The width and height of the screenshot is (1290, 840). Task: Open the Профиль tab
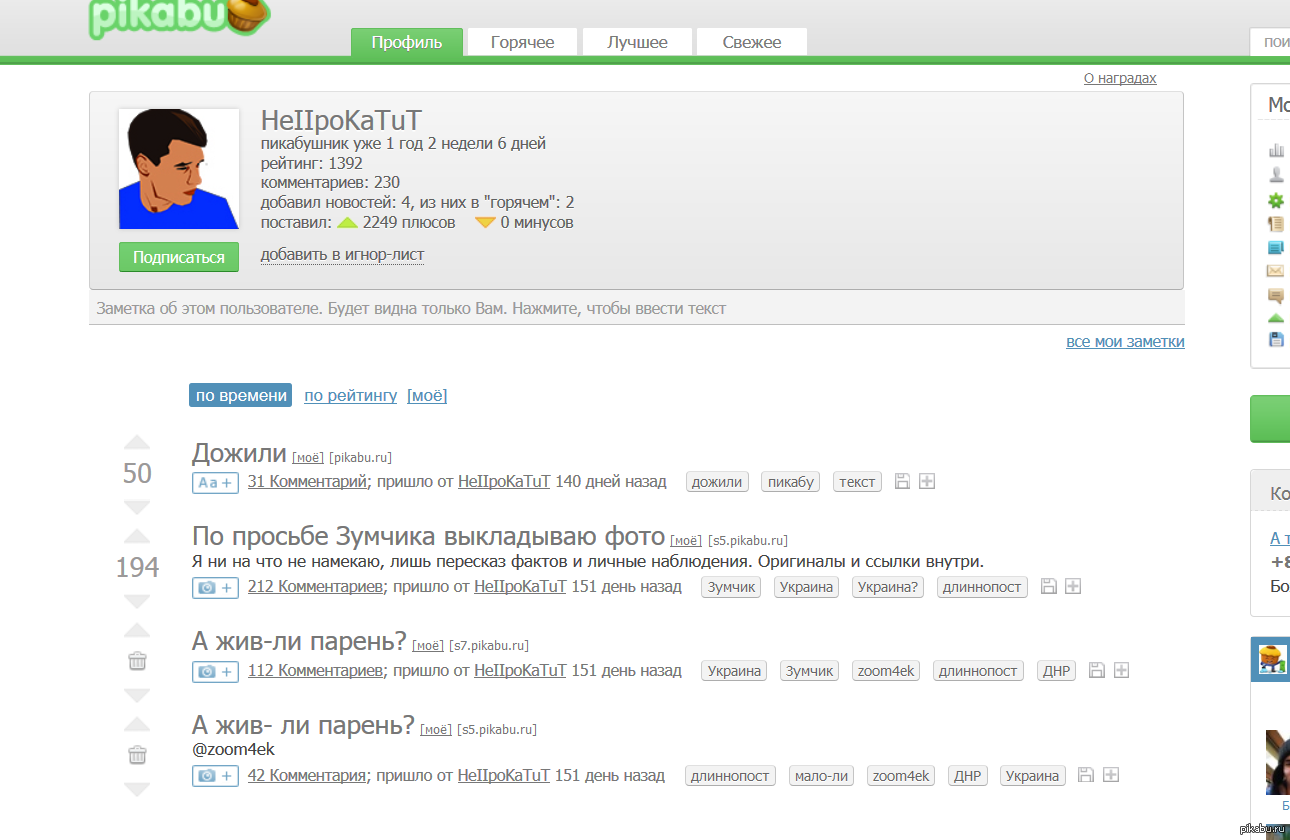pos(407,42)
